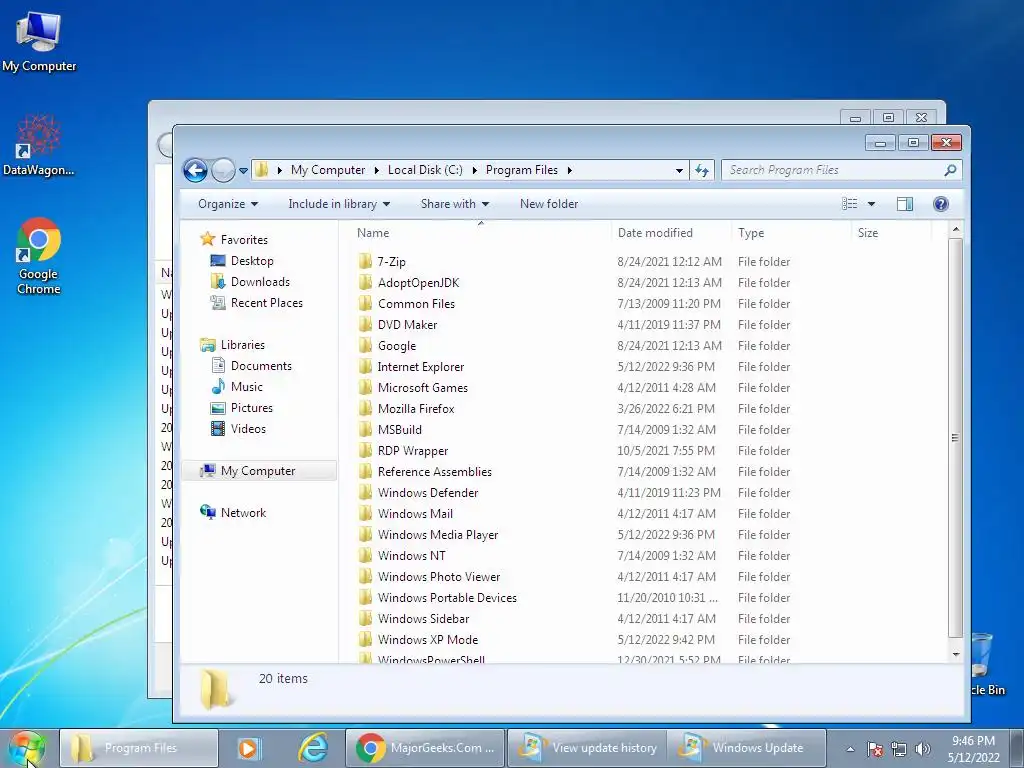The width and height of the screenshot is (1024, 768).
Task: Open the Start menu orb
Action: [x=27, y=748]
